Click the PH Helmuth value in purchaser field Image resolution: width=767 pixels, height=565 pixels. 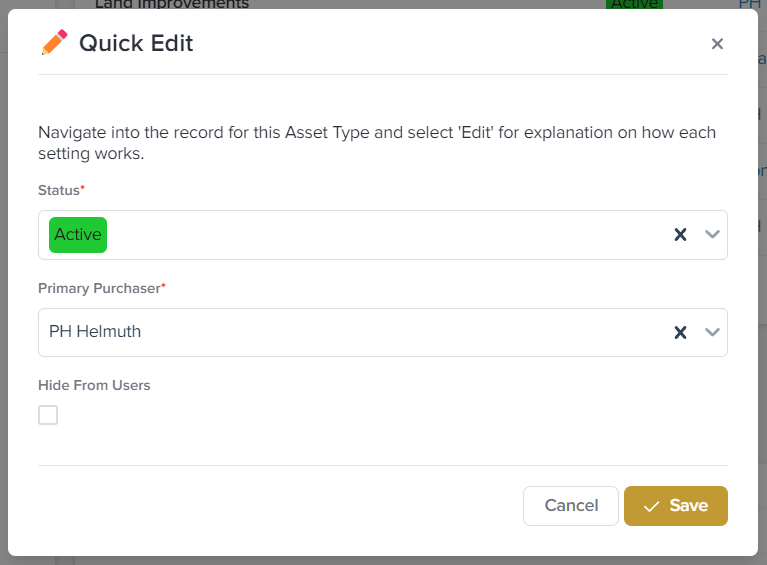pos(95,332)
